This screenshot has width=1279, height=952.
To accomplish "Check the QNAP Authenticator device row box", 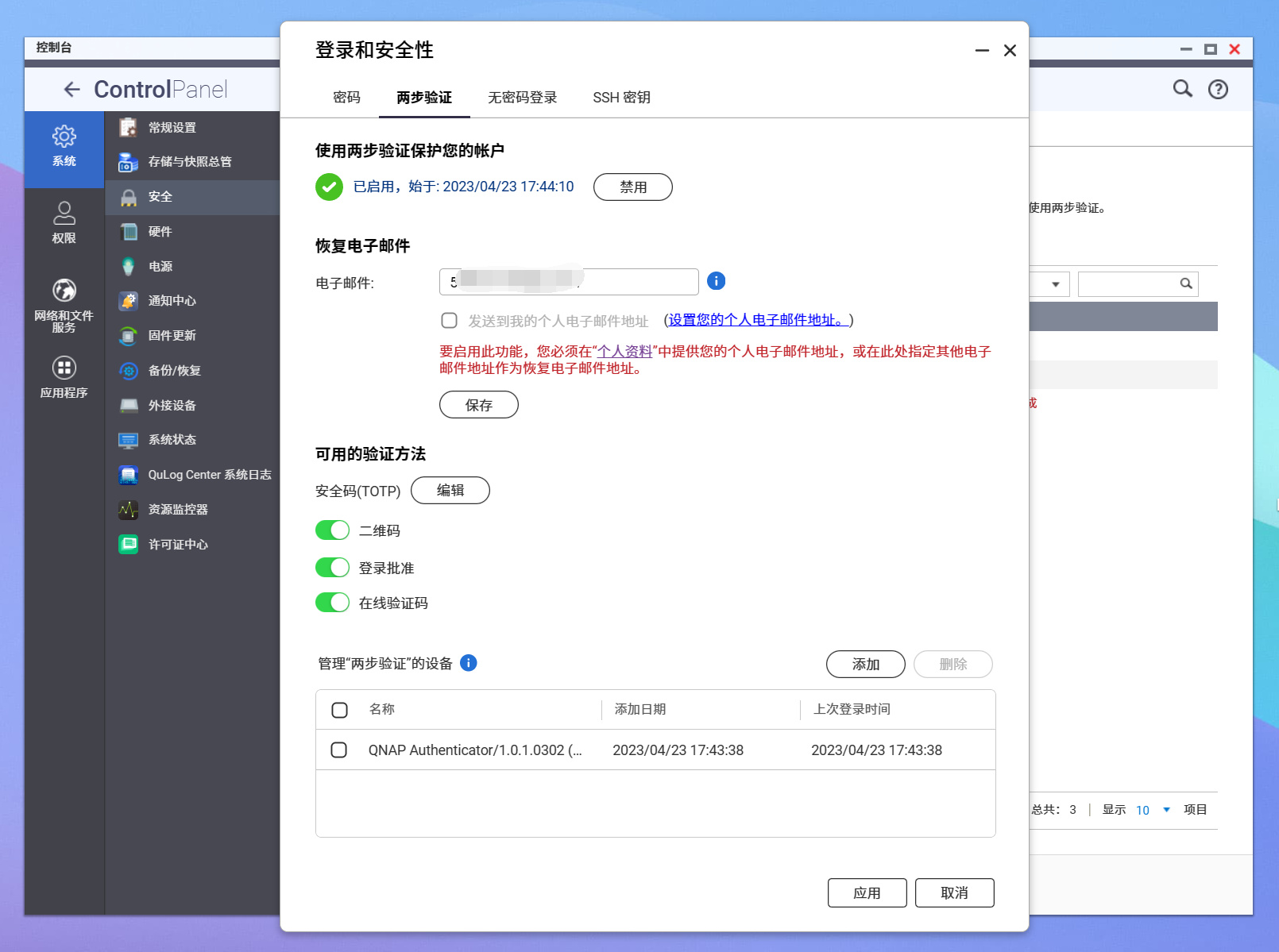I will point(338,750).
